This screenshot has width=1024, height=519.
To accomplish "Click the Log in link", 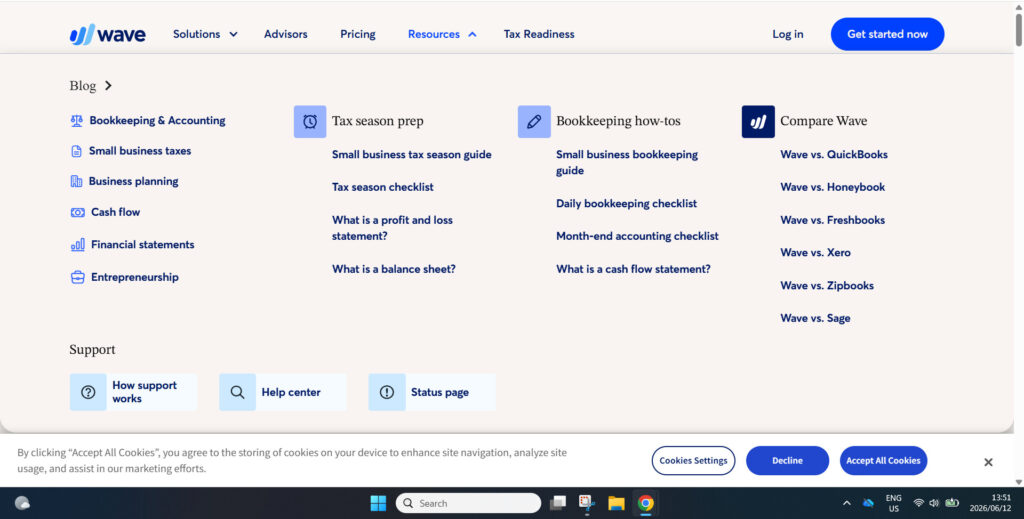I will pos(788,34).
